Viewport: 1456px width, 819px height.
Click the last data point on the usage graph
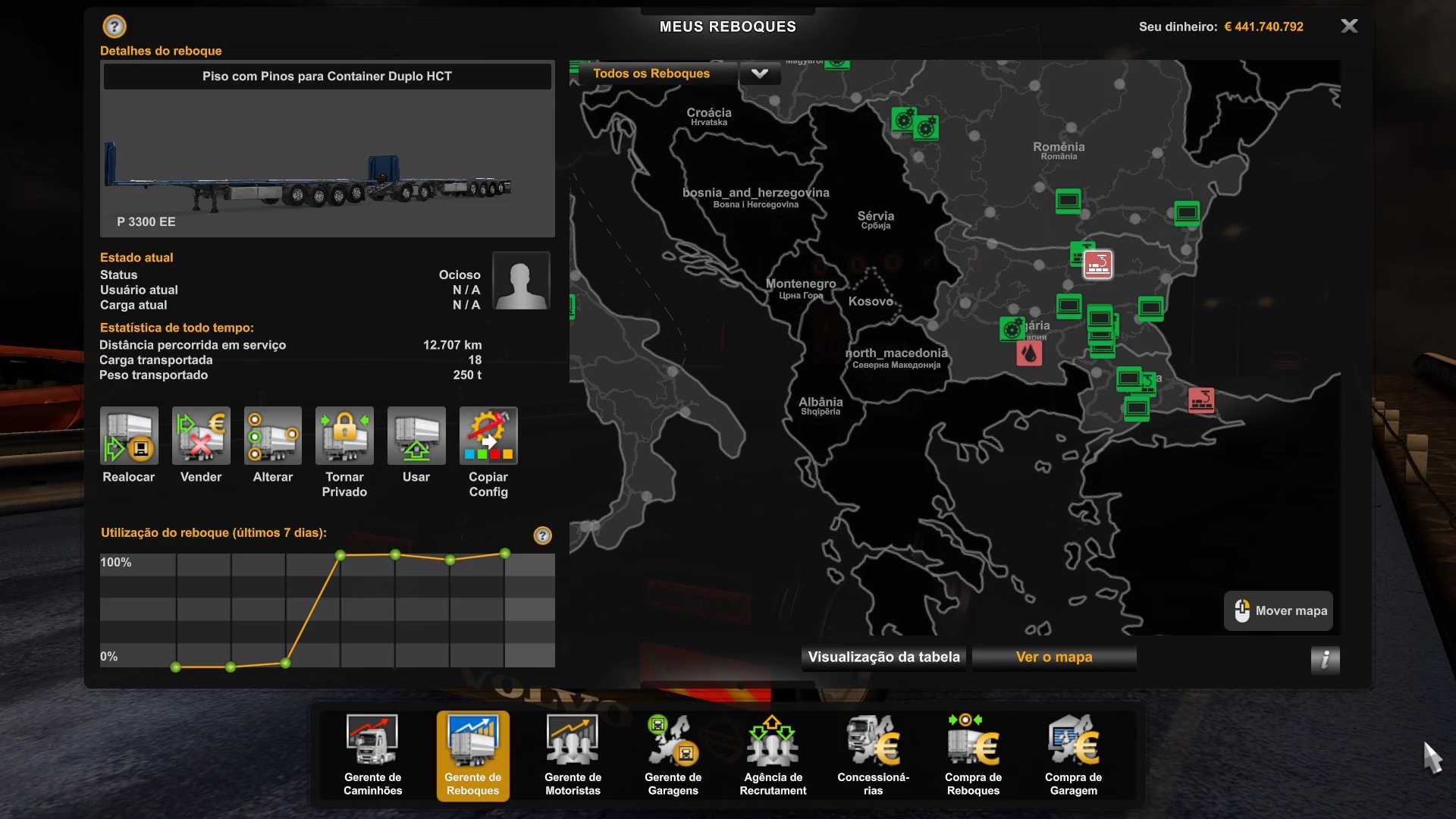(505, 554)
